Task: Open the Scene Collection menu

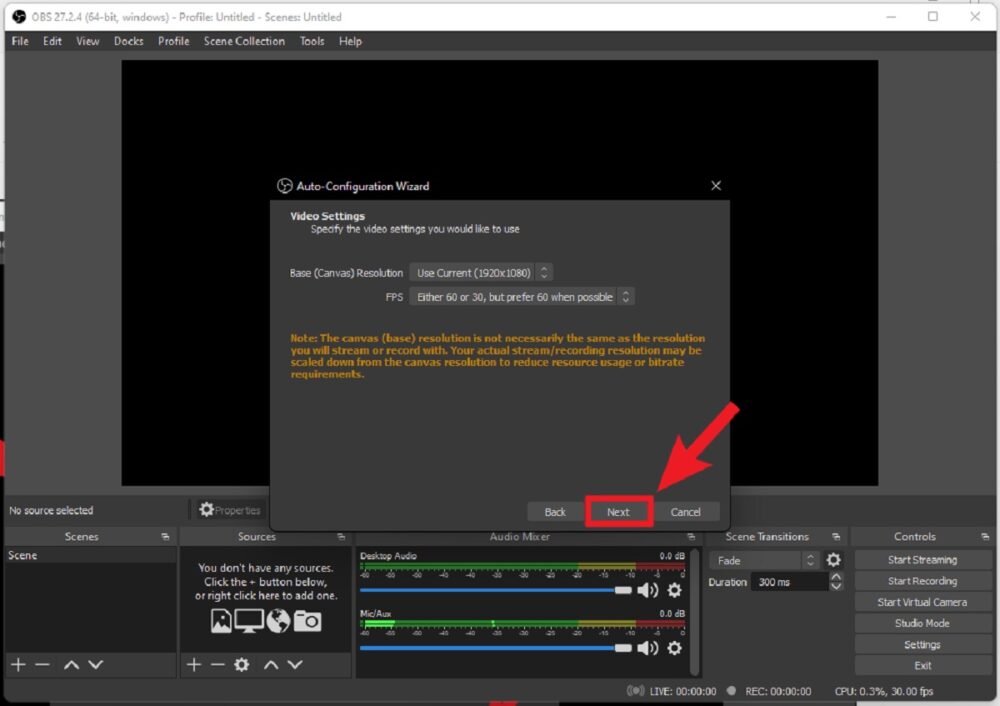Action: pos(244,41)
